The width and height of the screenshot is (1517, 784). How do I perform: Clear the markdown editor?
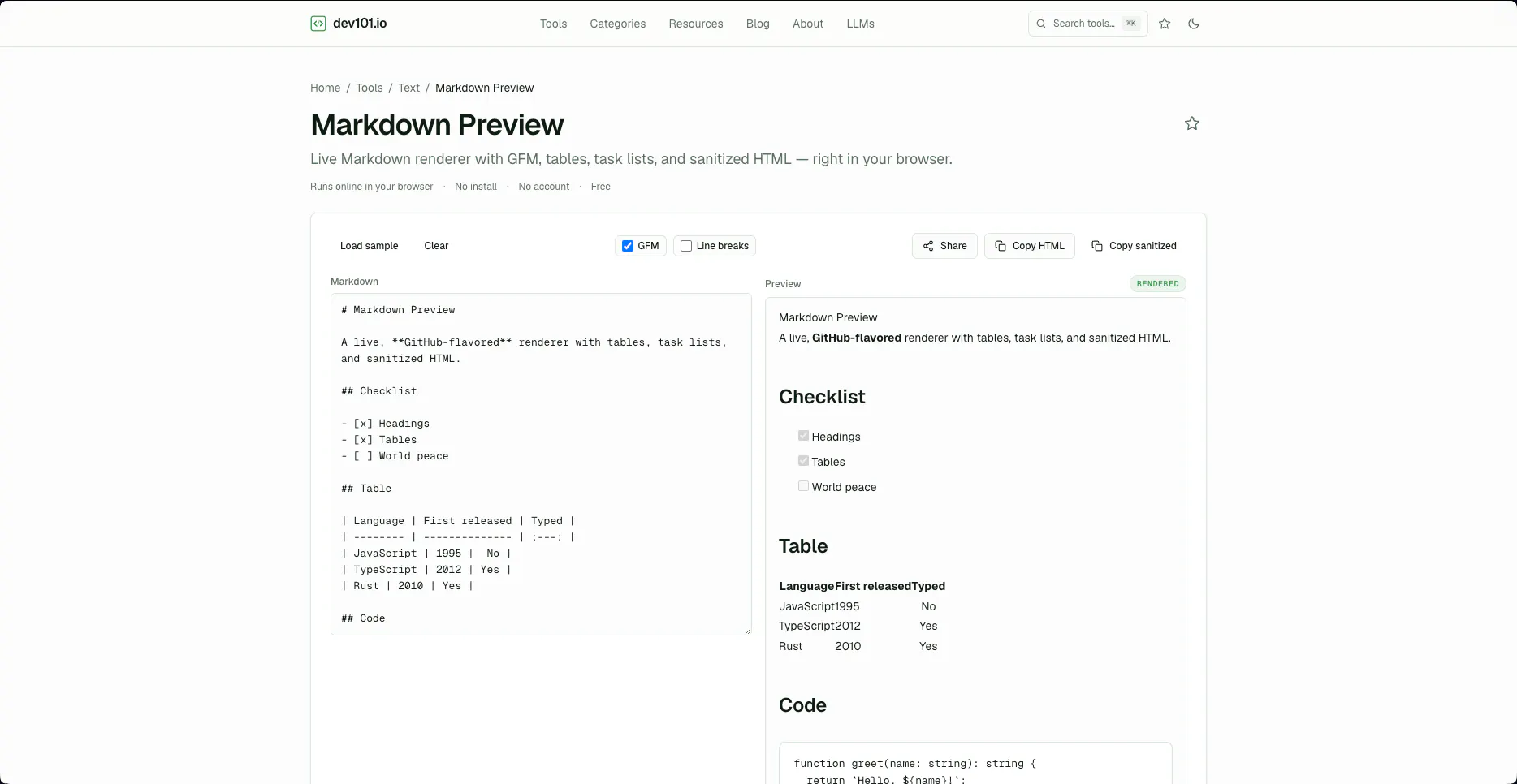coord(436,246)
